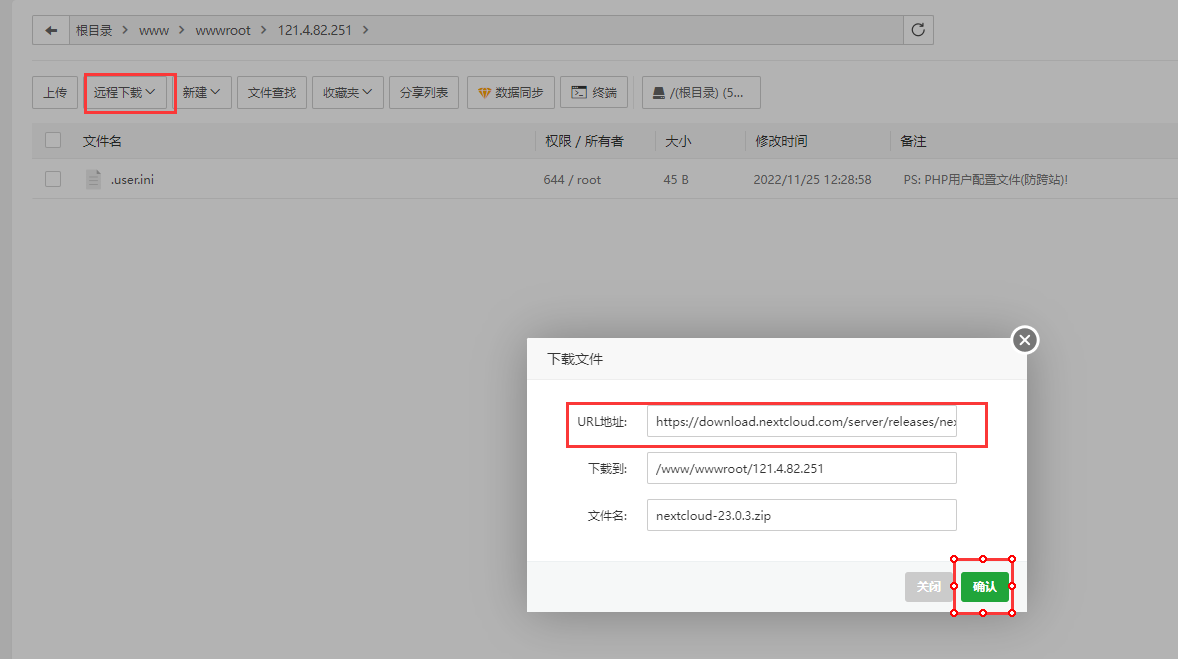Image resolution: width=1178 pixels, height=659 pixels.
Task: Expand the 收藏夹 dropdown
Action: coord(348,92)
